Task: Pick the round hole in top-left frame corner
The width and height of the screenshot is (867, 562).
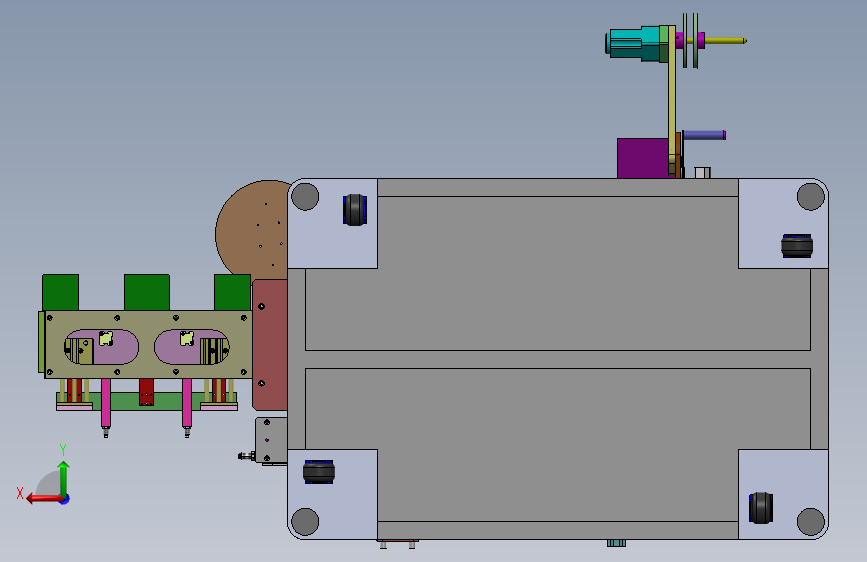Action: 305,196
